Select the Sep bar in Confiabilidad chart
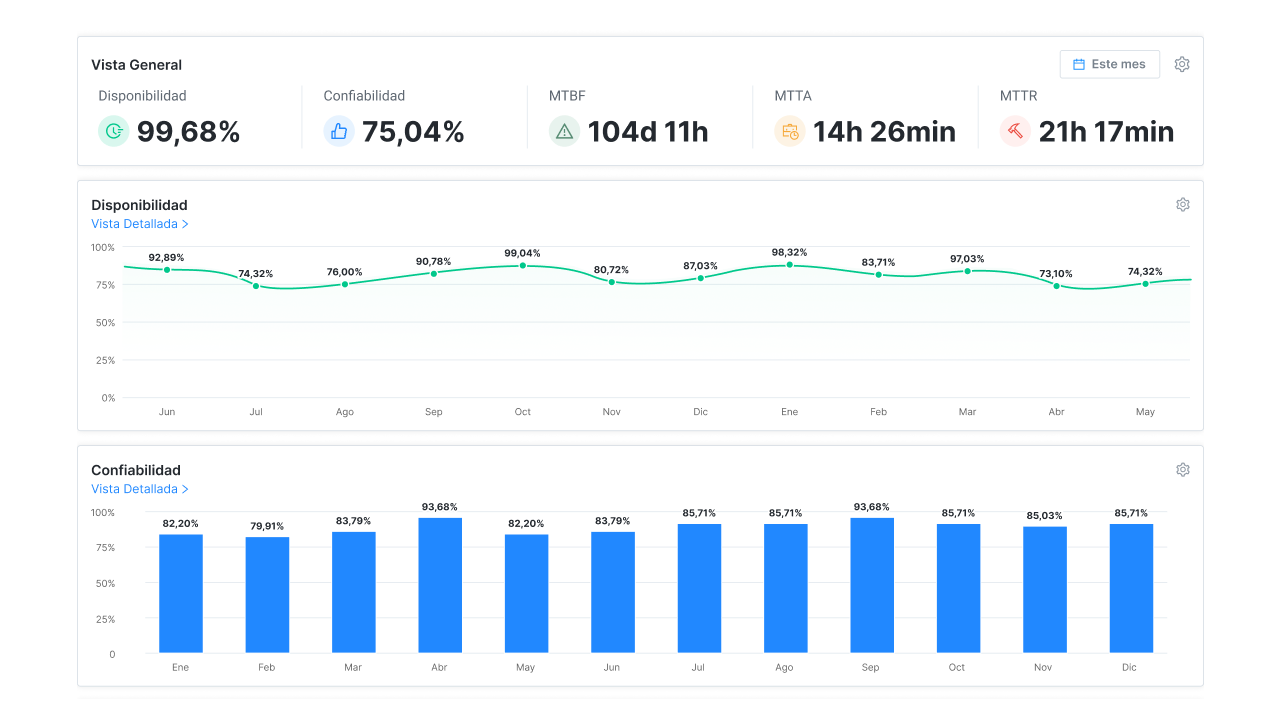The height and width of the screenshot is (720, 1280). 872,586
